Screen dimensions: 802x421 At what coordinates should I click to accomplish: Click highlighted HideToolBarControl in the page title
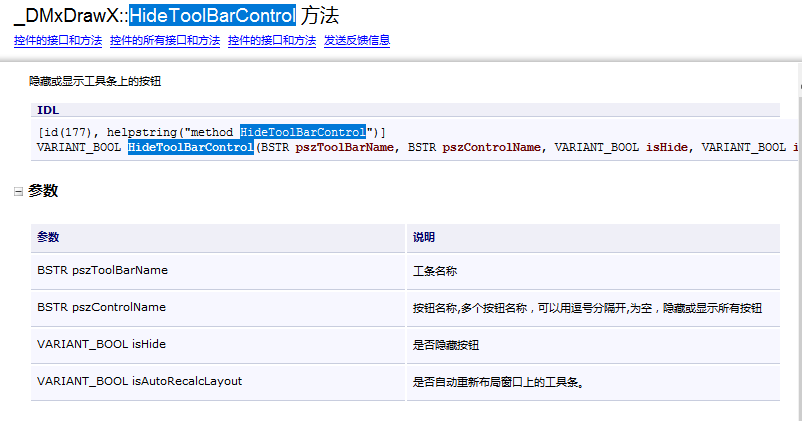pos(212,15)
